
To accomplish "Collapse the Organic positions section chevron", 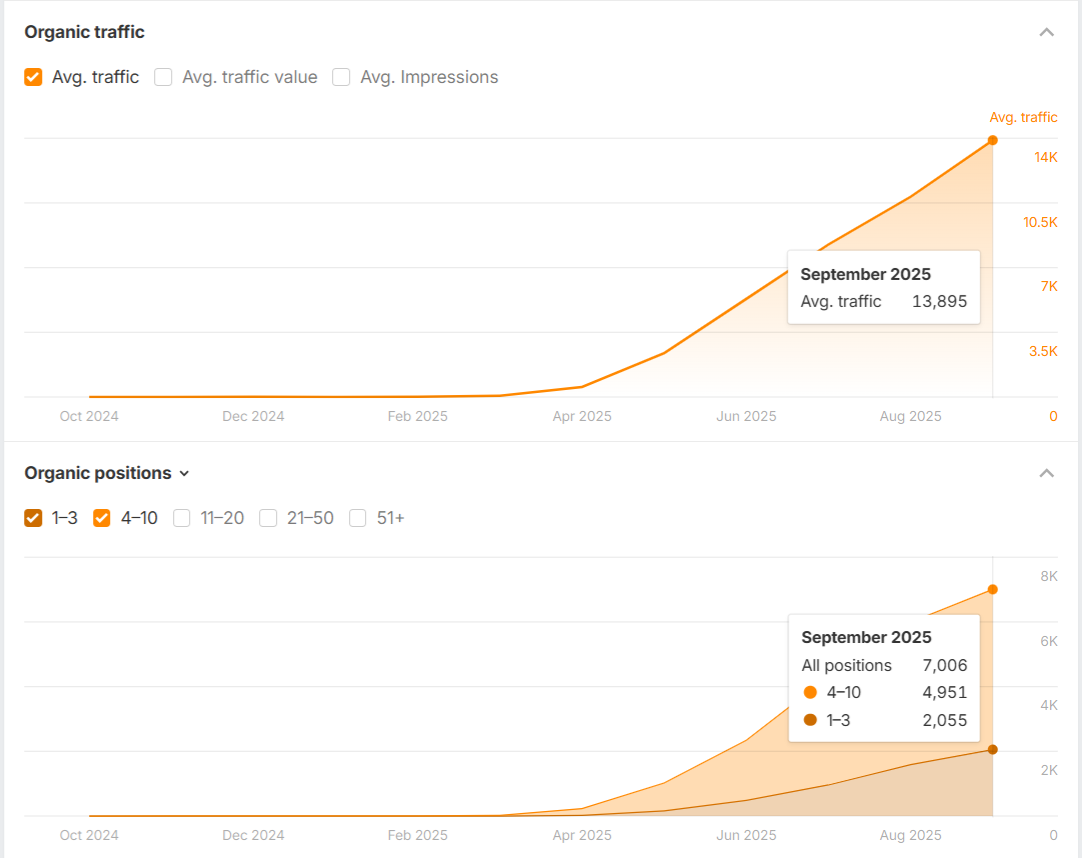I will [x=1046, y=473].
